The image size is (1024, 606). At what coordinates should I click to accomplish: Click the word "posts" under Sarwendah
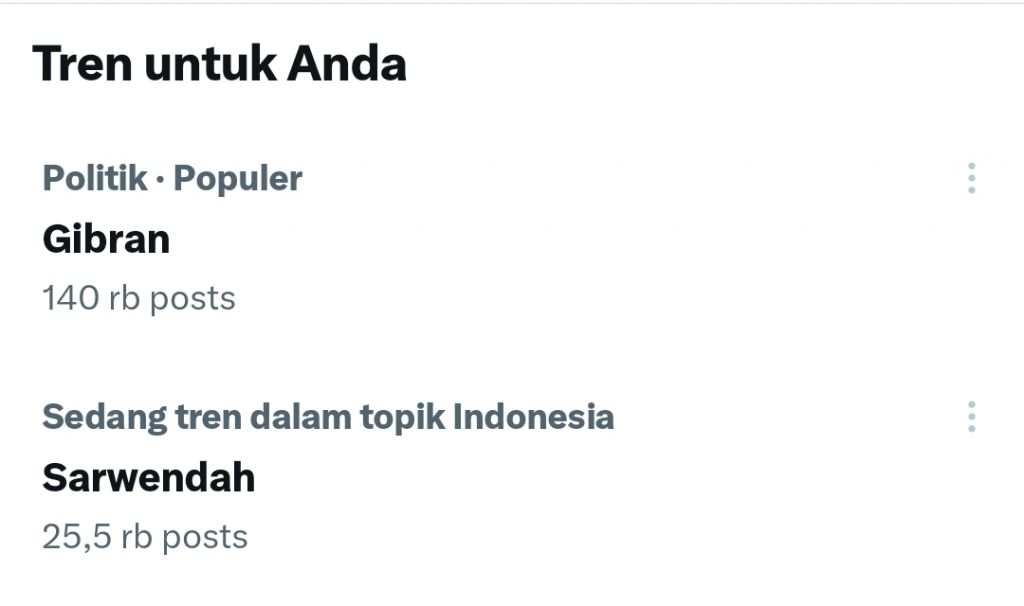click(x=204, y=536)
